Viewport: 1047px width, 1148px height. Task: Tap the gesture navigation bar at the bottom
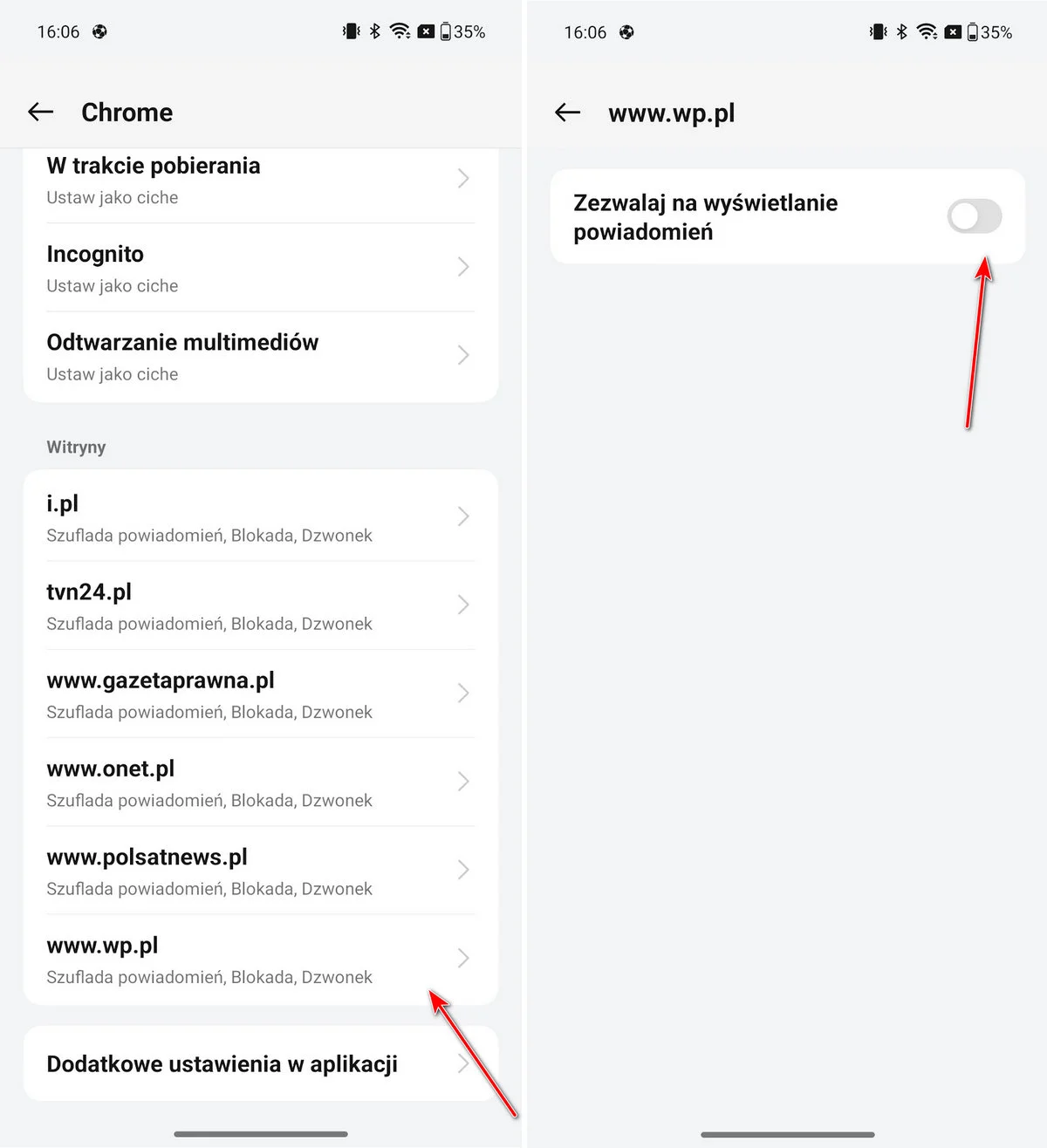[260, 1135]
